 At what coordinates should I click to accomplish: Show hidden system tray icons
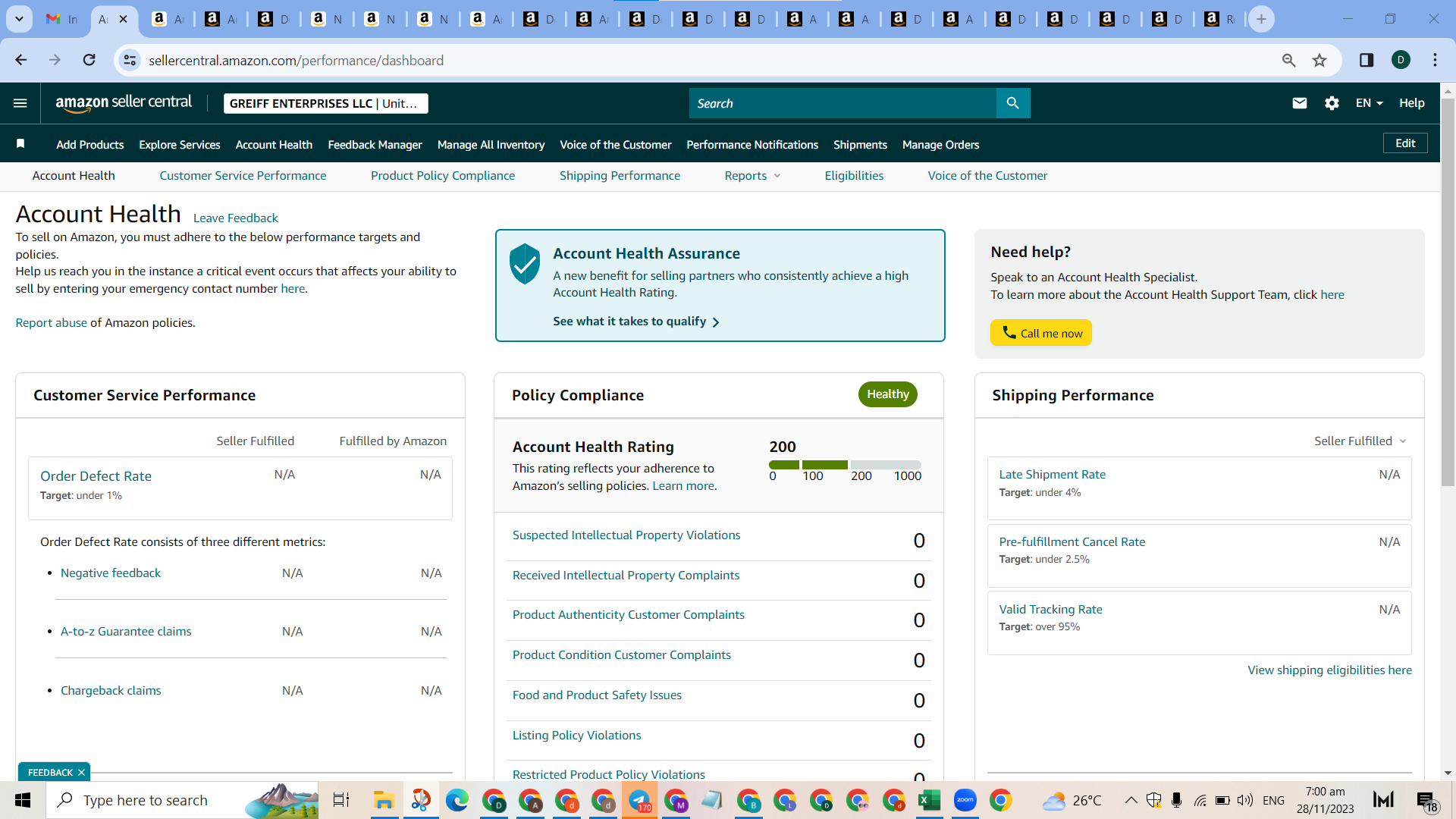(1131, 800)
